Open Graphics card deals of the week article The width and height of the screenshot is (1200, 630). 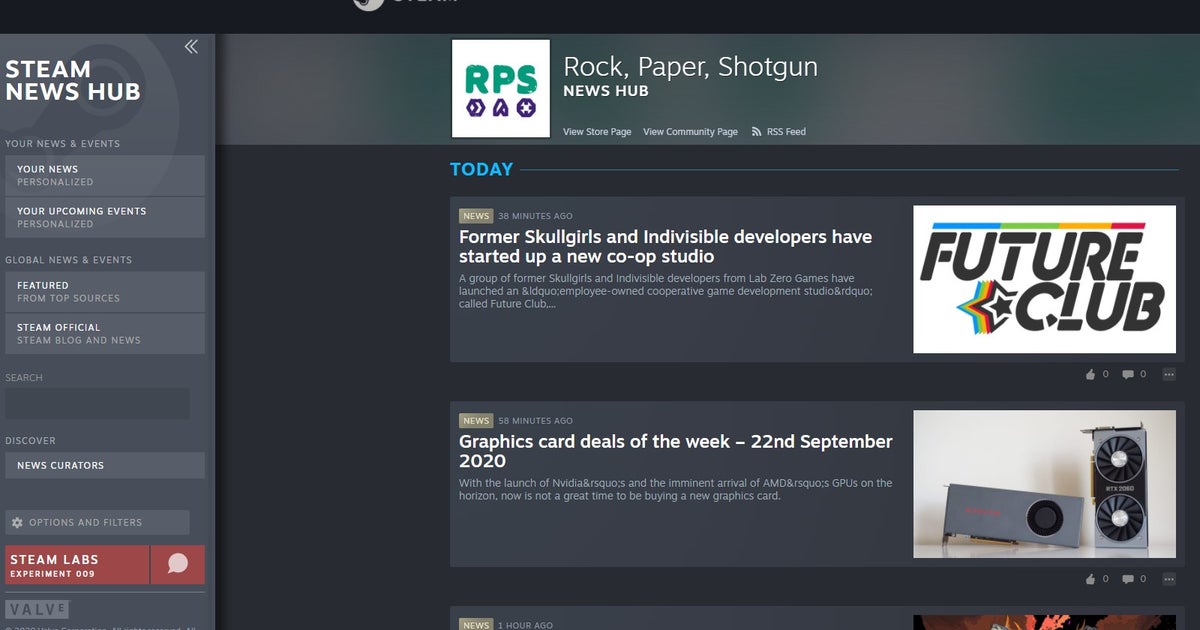coord(676,451)
